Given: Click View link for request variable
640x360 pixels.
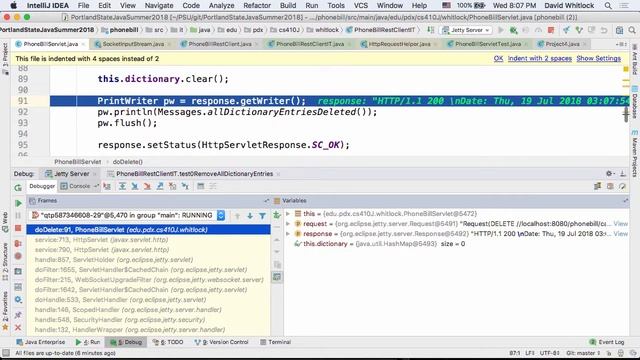Looking at the screenshot, I should tap(620, 224).
